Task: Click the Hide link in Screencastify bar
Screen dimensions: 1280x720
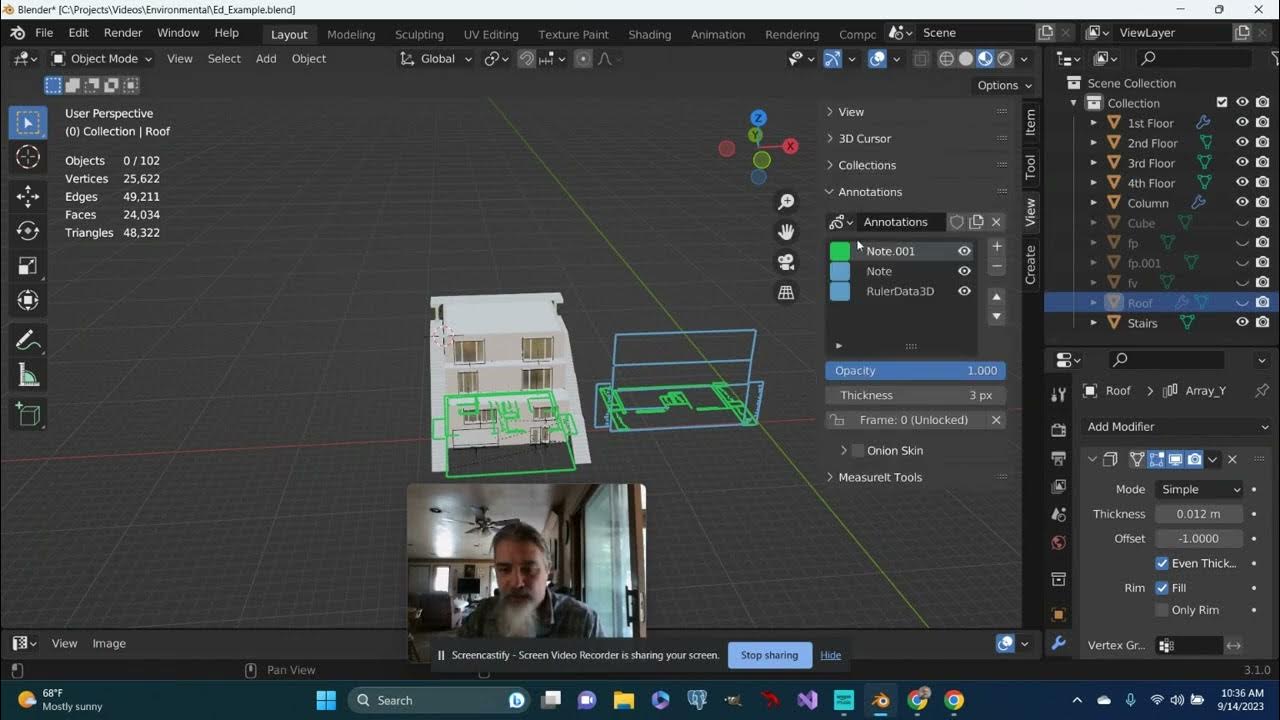Action: click(830, 655)
